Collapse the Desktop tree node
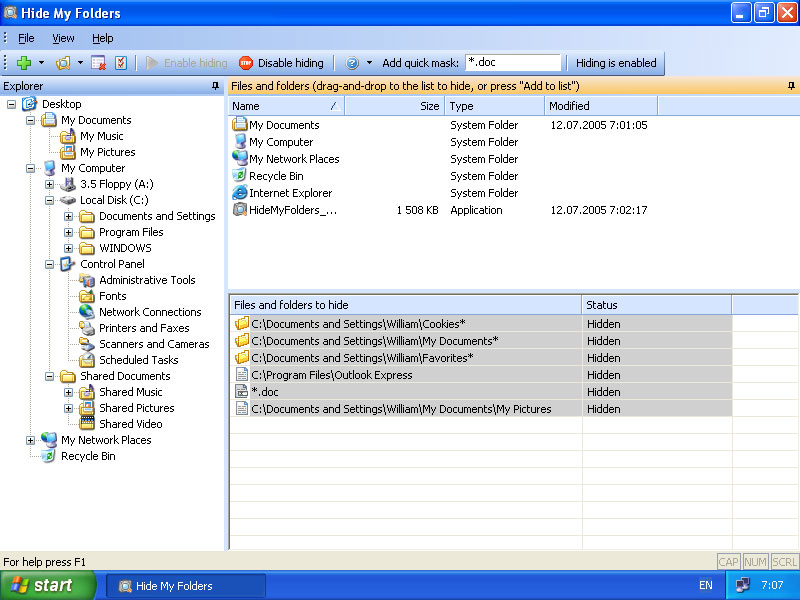Viewport: 800px width, 600px height. [x=11, y=104]
